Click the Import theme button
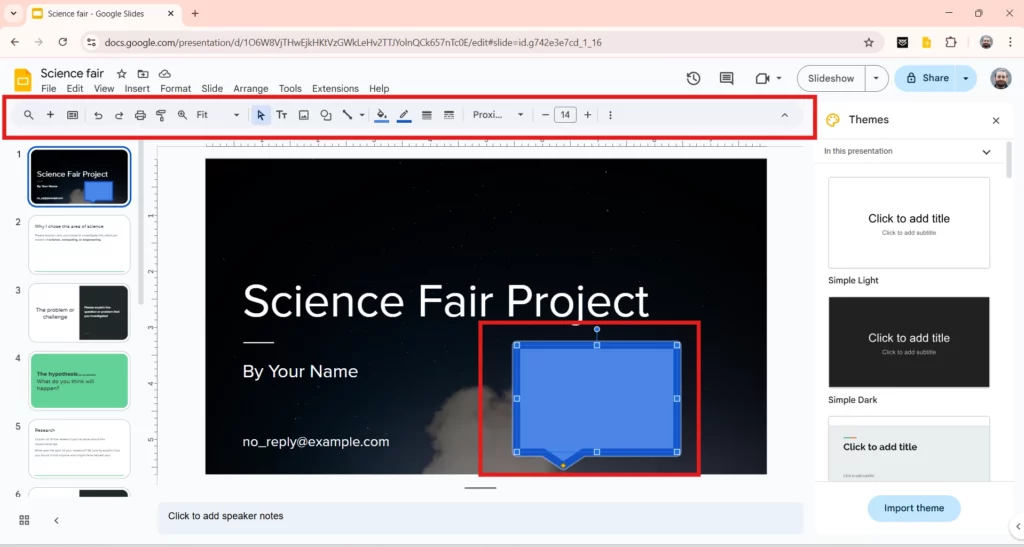The height and width of the screenshot is (547, 1024). (x=914, y=508)
